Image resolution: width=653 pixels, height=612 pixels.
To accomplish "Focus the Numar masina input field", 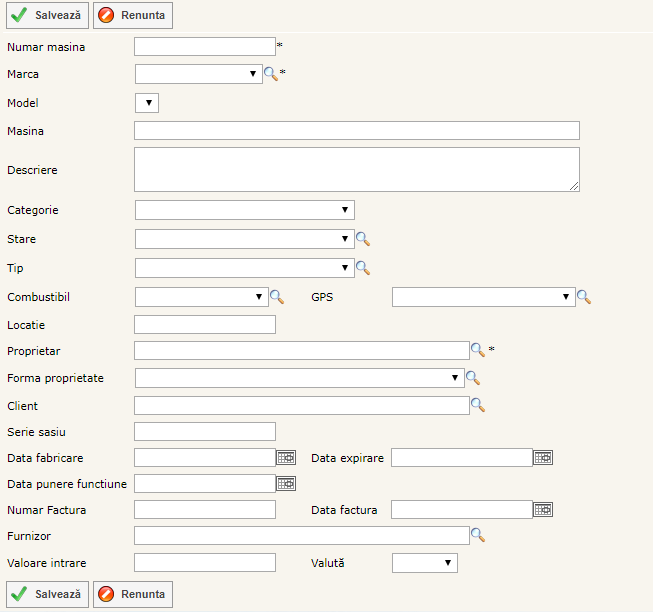I will (204, 46).
